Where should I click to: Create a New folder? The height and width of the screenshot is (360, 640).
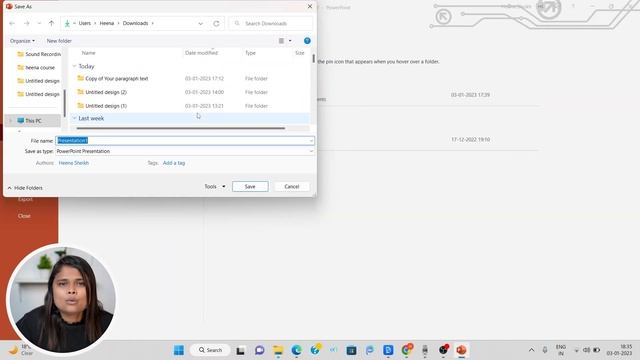[x=59, y=41]
